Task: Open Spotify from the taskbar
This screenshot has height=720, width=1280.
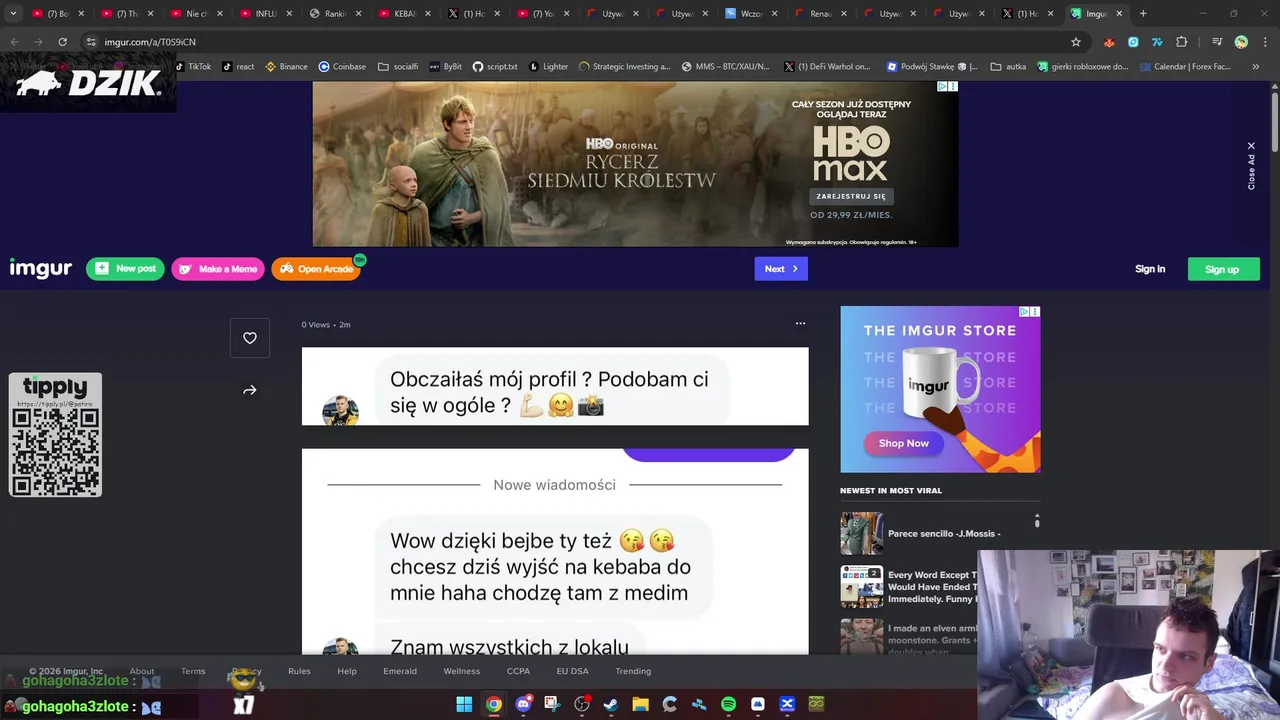Action: pyautogui.click(x=728, y=705)
